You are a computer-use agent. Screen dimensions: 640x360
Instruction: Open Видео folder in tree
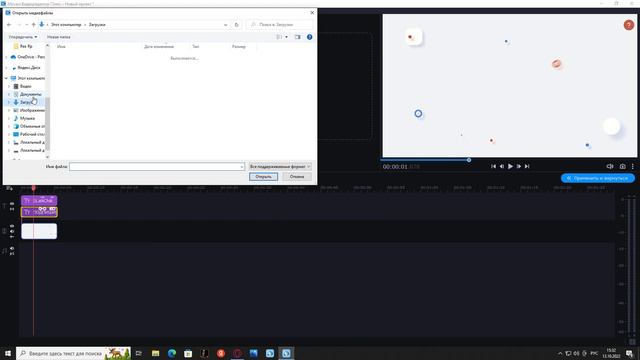[25, 87]
